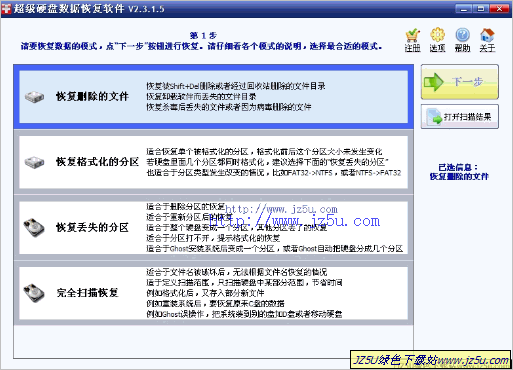Click the Ghost安装系统 description line under 恢复丢失的分区

[x=275, y=248]
